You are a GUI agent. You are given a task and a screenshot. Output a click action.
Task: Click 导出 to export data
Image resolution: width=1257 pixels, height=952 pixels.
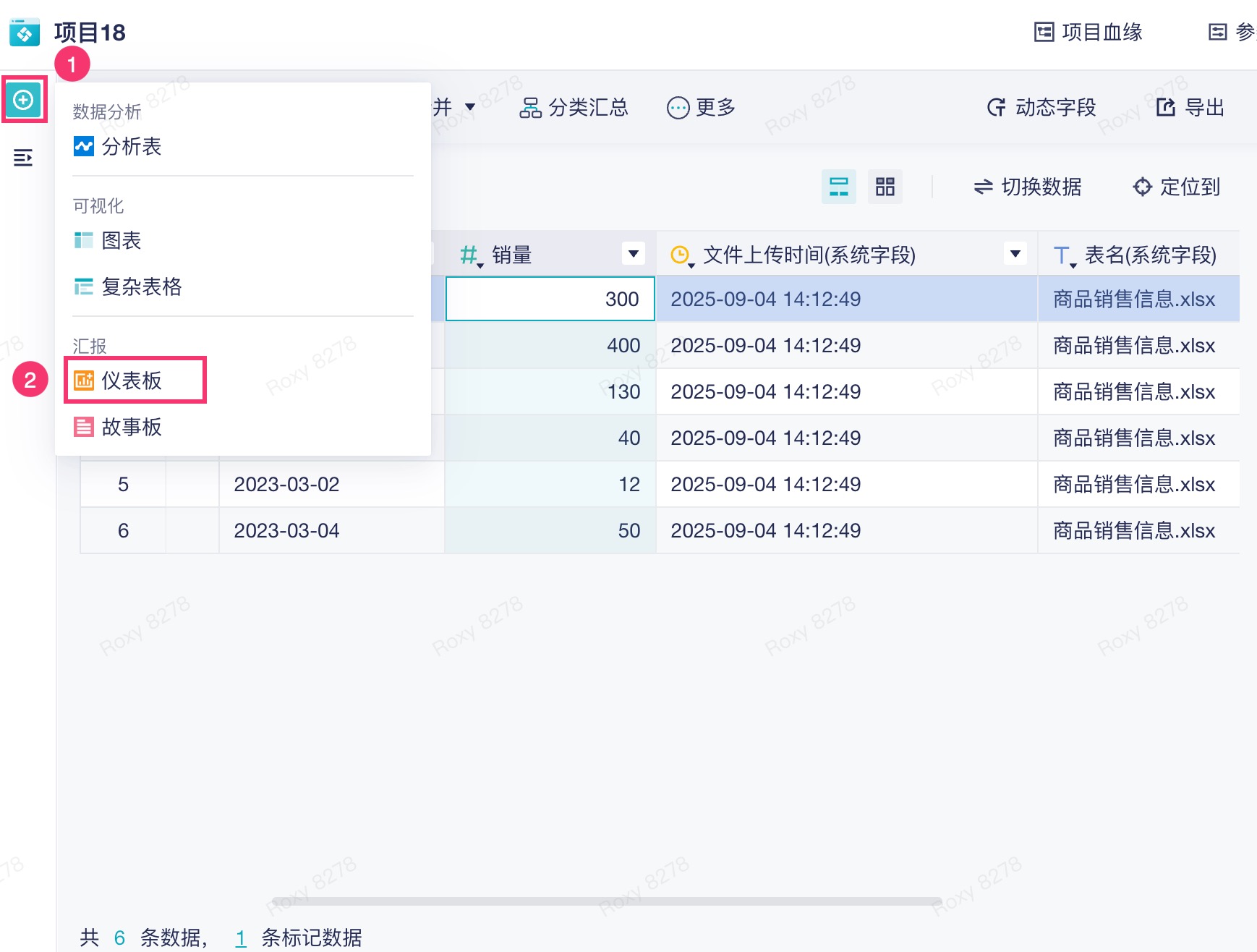[x=1190, y=108]
